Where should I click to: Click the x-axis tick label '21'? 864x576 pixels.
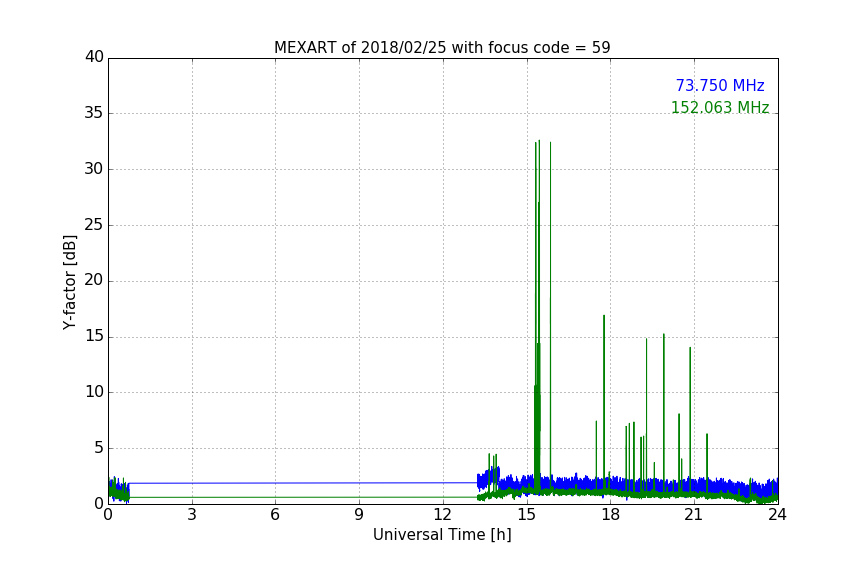(x=694, y=515)
